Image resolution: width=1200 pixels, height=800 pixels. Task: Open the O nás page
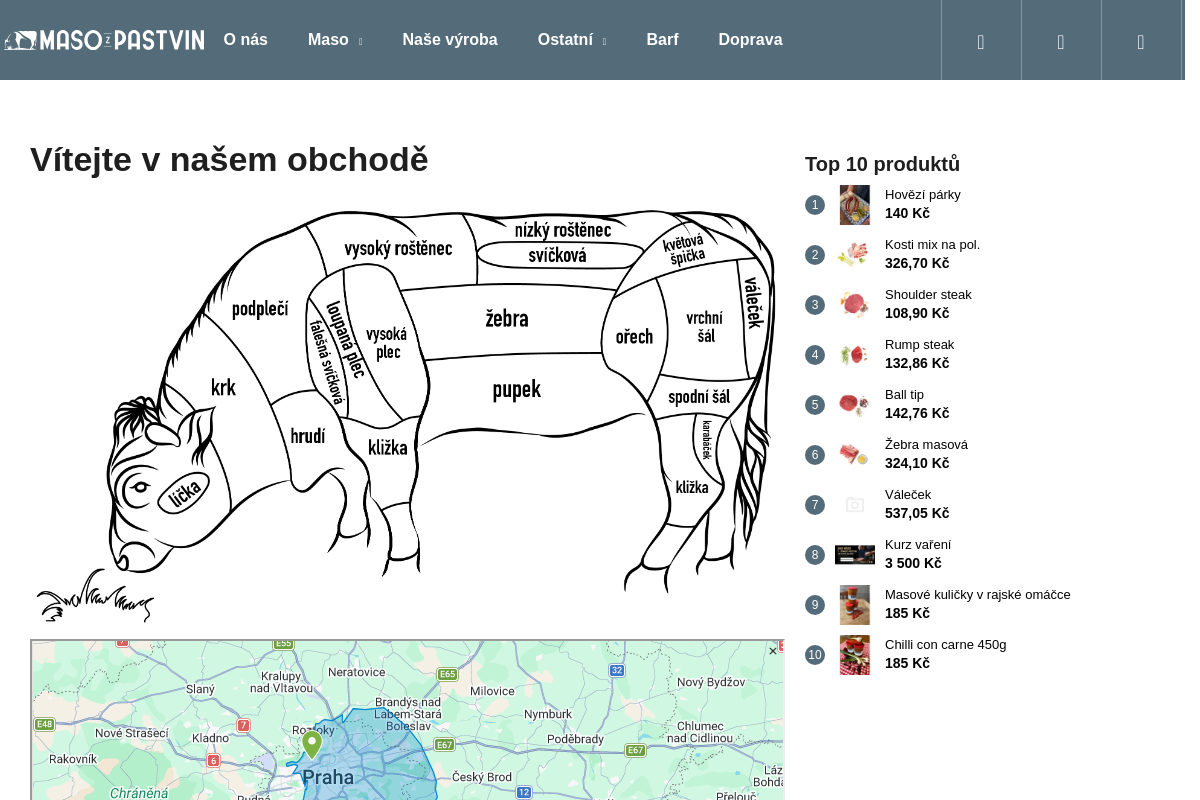click(x=246, y=40)
